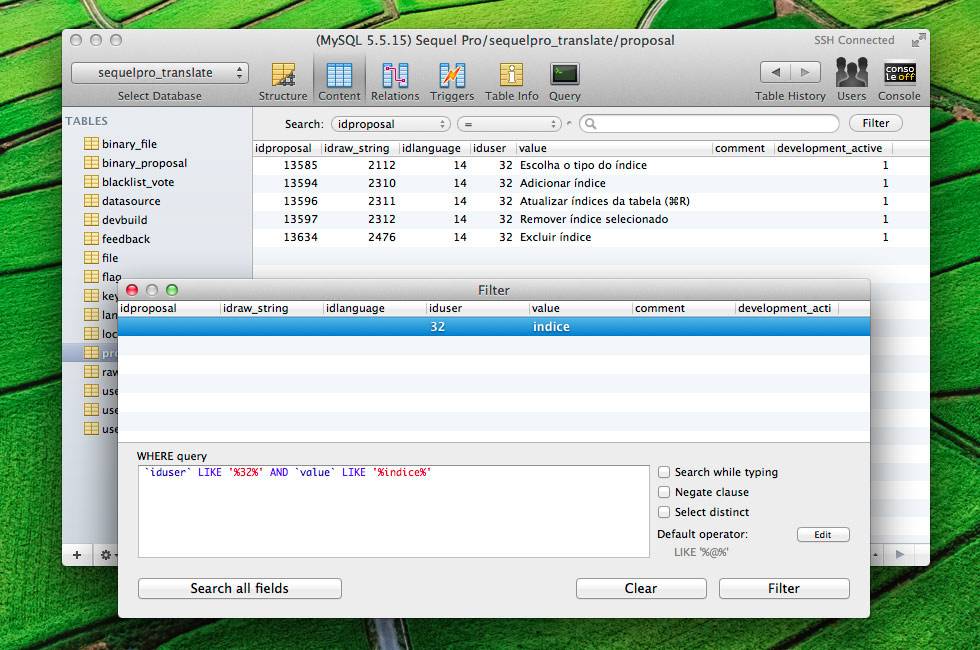Viewport: 980px width, 650px height.
Task: Show the Console window icon
Action: 899,73
